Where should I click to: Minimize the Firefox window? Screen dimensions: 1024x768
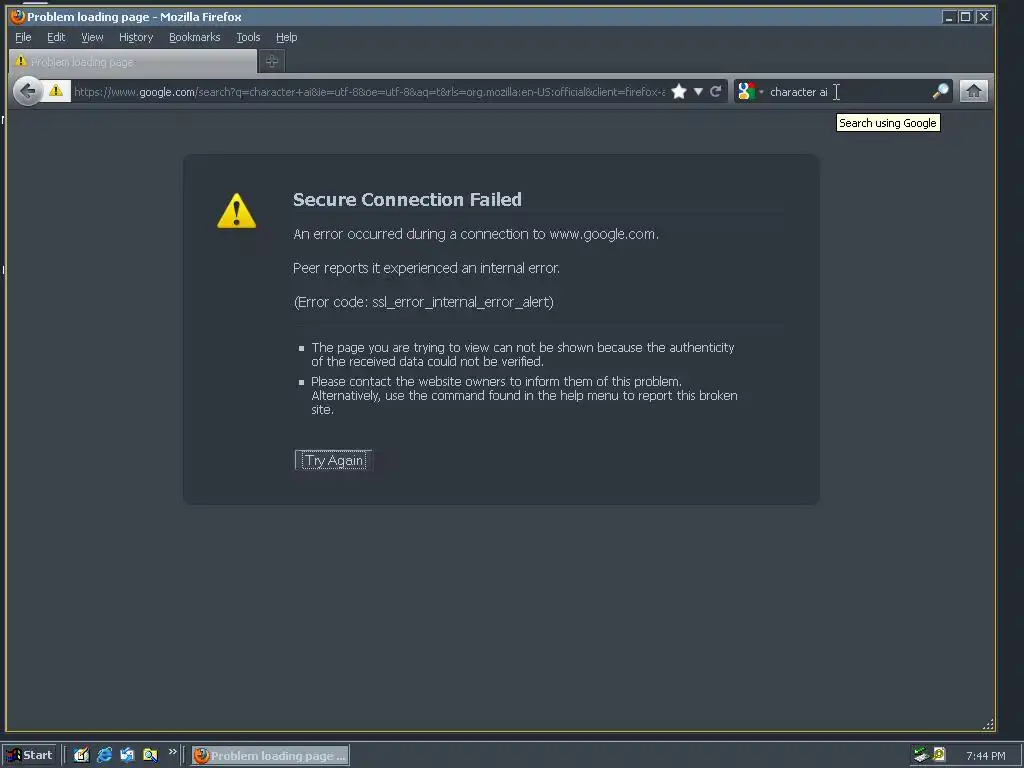949,17
